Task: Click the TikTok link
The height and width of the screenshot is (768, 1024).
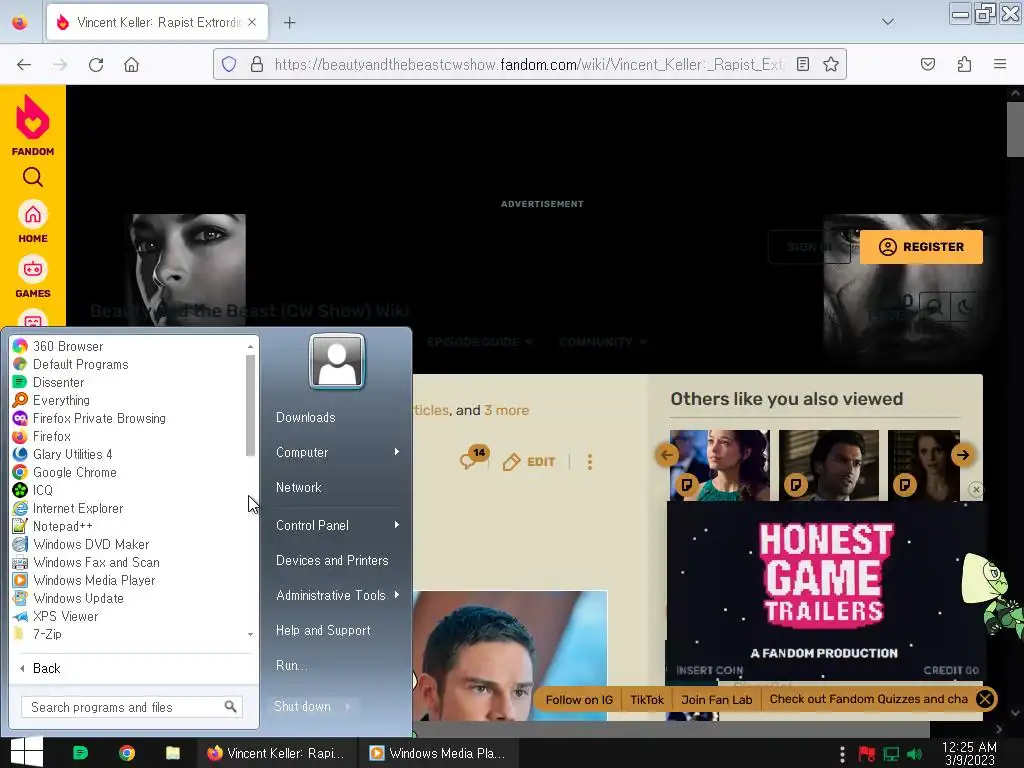Action: (x=647, y=699)
